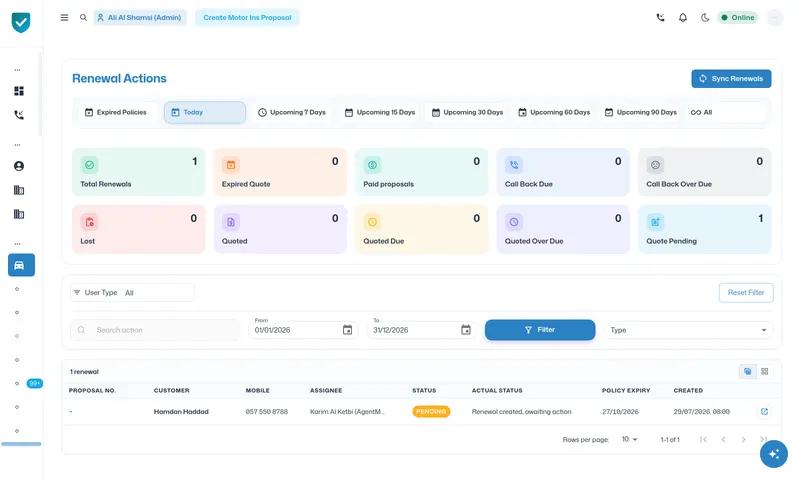Click the Online status badge
The width and height of the screenshot is (800, 480).
738,17
